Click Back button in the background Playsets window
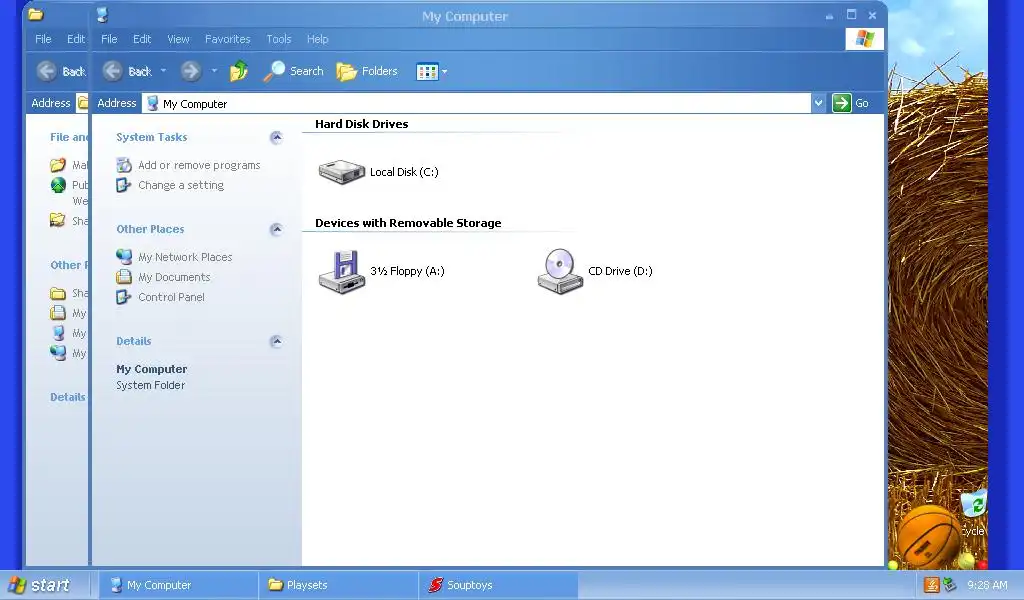1024x600 pixels. click(x=61, y=71)
